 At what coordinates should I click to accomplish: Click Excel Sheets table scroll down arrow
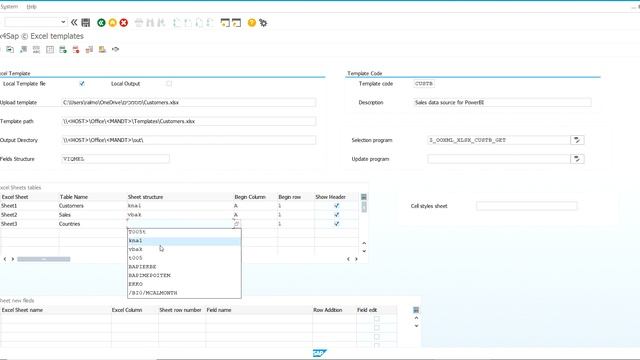click(x=364, y=251)
